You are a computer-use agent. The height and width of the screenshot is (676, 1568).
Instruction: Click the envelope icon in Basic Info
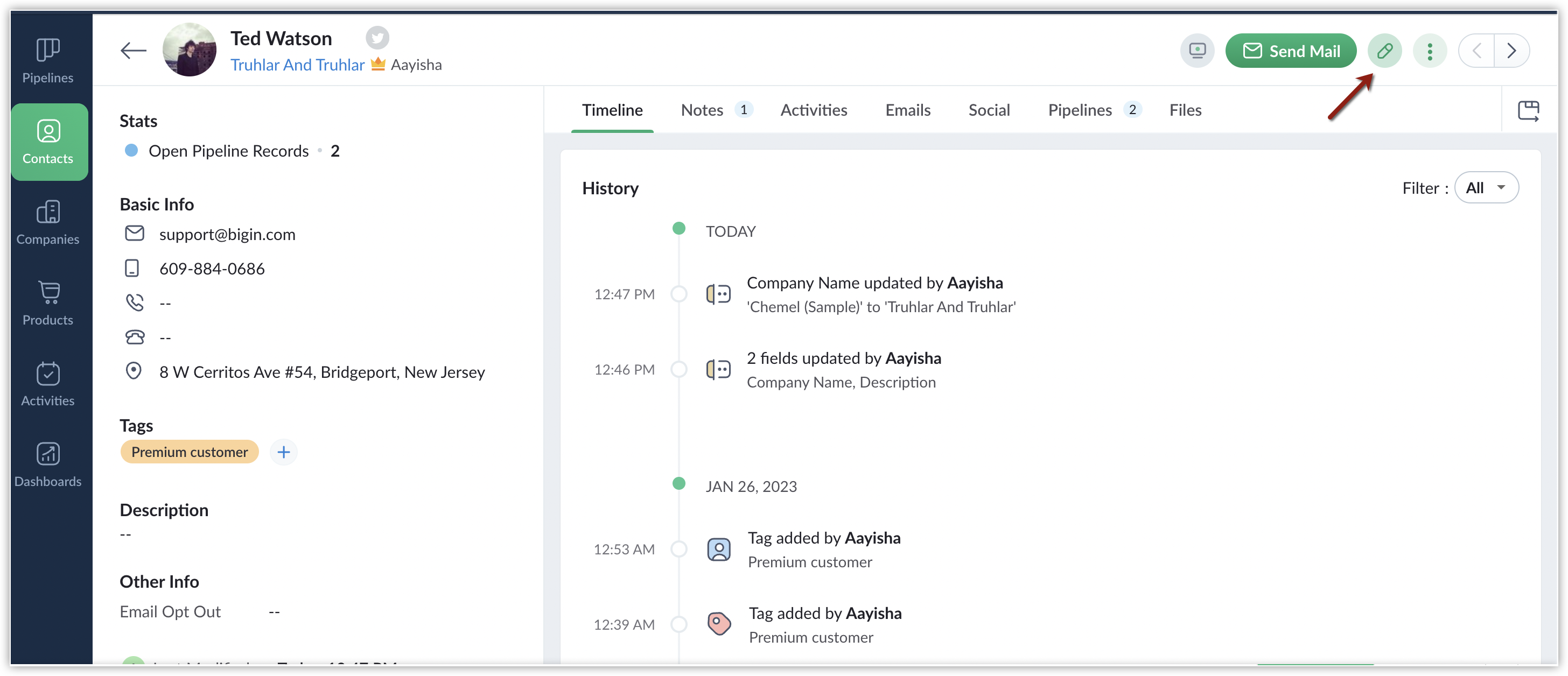tap(135, 234)
